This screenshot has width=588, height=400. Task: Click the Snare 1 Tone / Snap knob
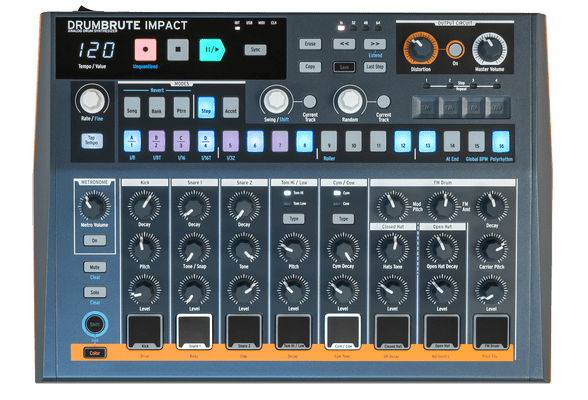pyautogui.click(x=194, y=247)
